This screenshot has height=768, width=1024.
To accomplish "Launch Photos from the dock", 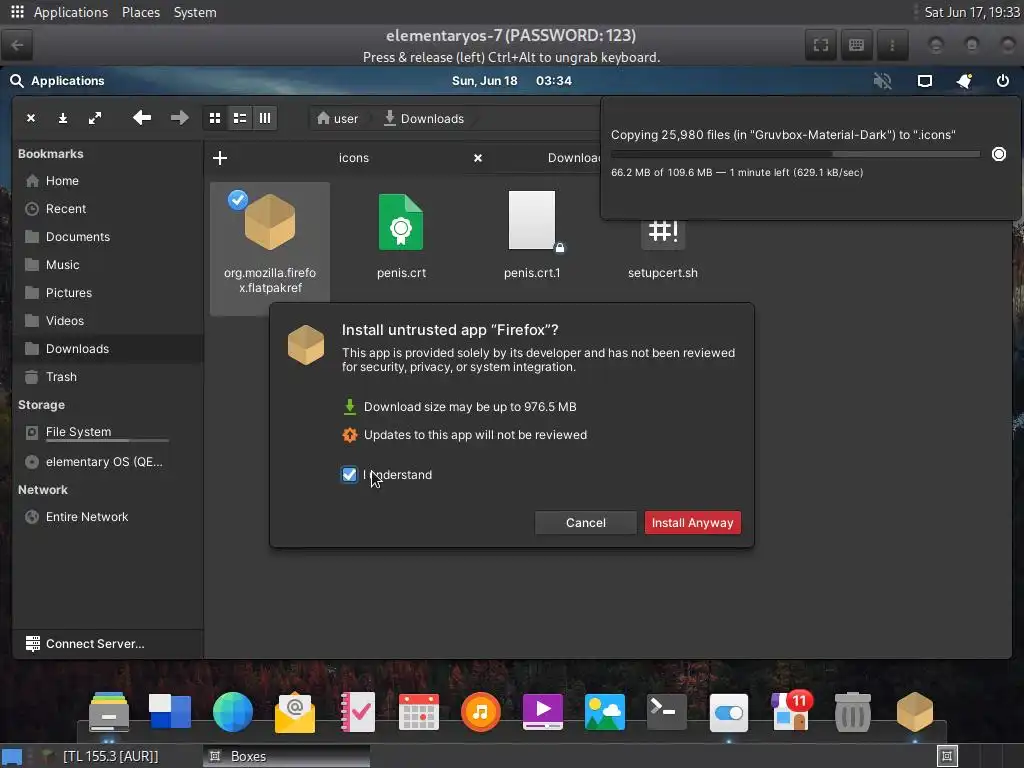I will pos(605,711).
